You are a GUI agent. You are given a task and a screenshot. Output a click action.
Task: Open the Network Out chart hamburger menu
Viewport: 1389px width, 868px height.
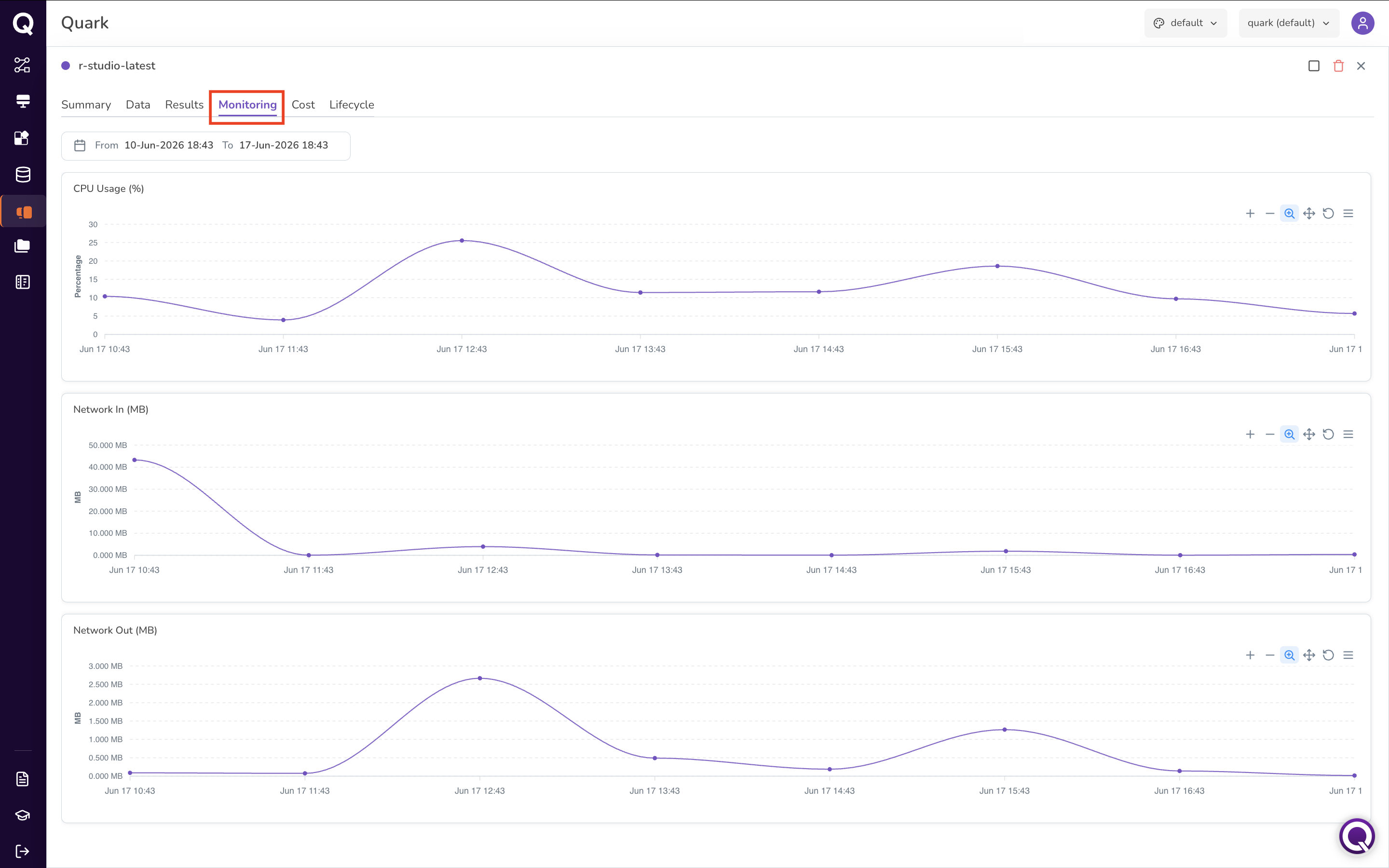point(1348,655)
